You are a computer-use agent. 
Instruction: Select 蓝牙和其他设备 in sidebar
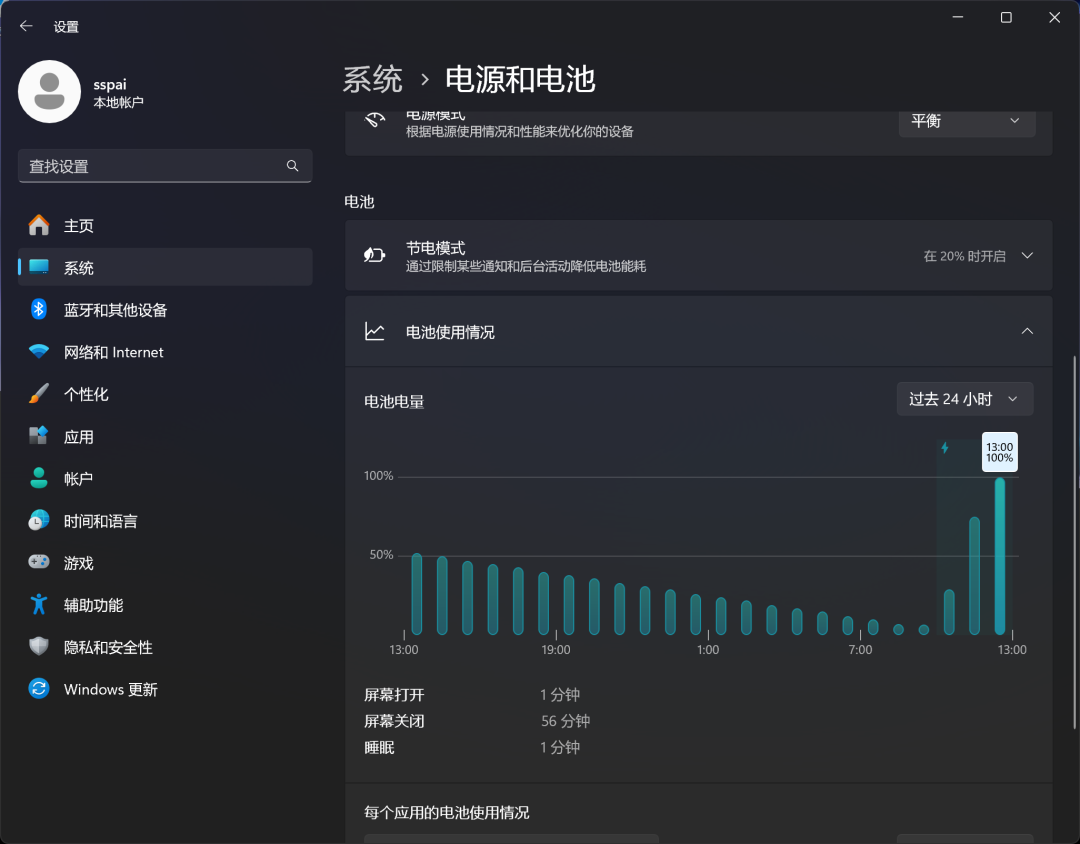(x=165, y=309)
